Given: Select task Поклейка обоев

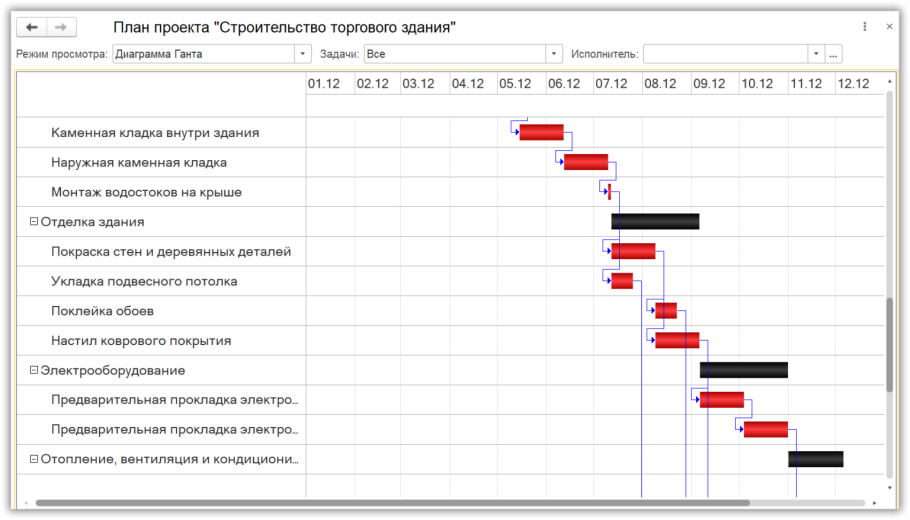Looking at the screenshot, I should [x=102, y=311].
